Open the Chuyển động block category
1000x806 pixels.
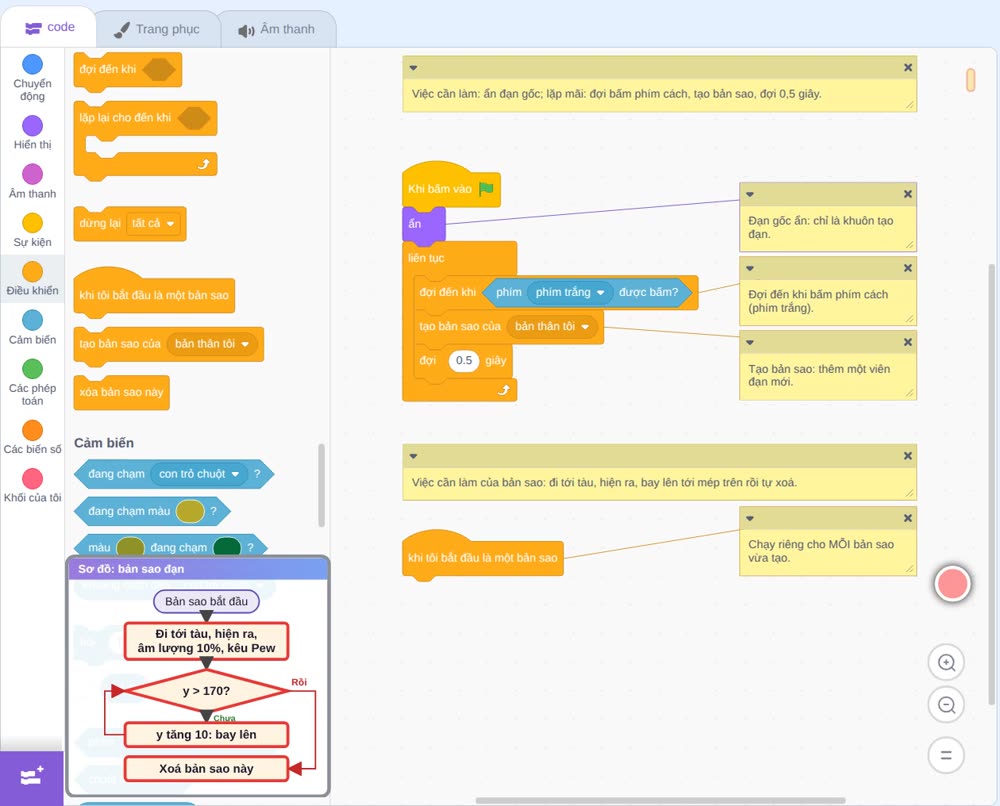click(32, 77)
